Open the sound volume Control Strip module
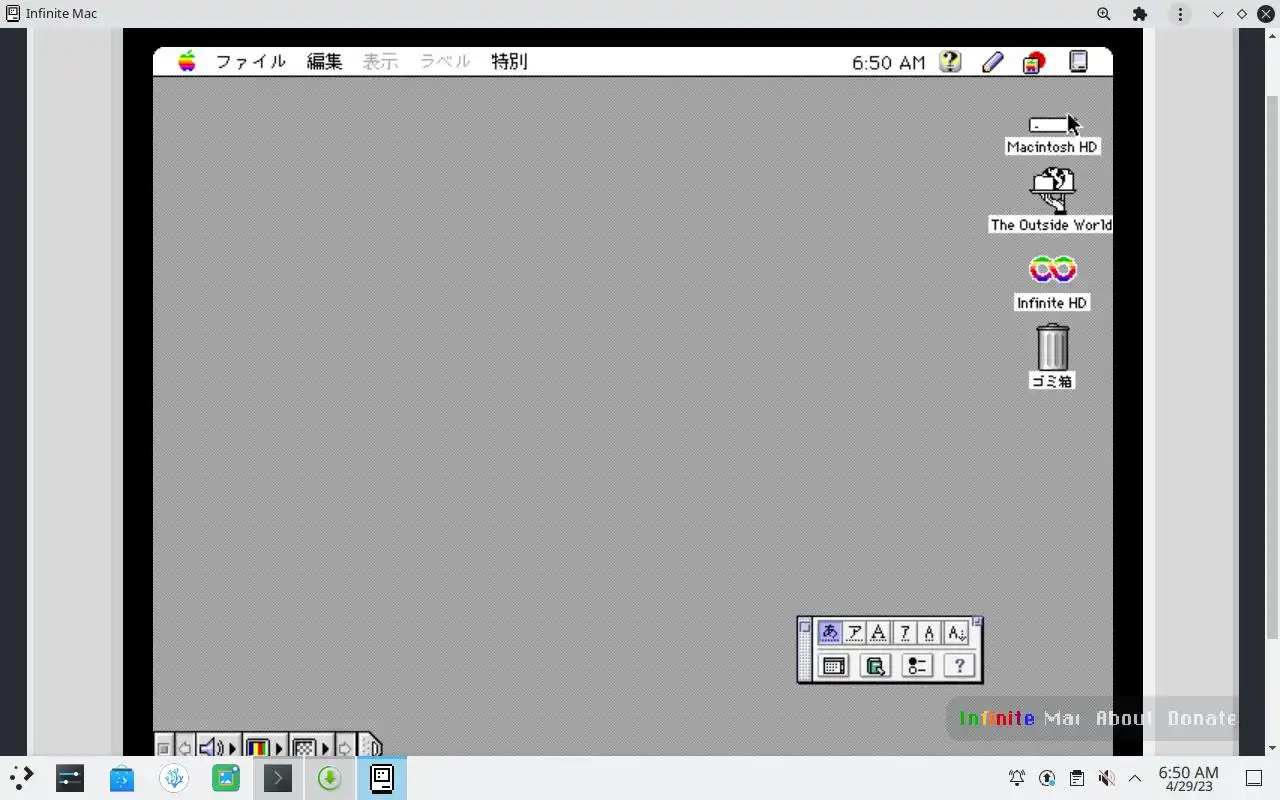 (x=211, y=748)
